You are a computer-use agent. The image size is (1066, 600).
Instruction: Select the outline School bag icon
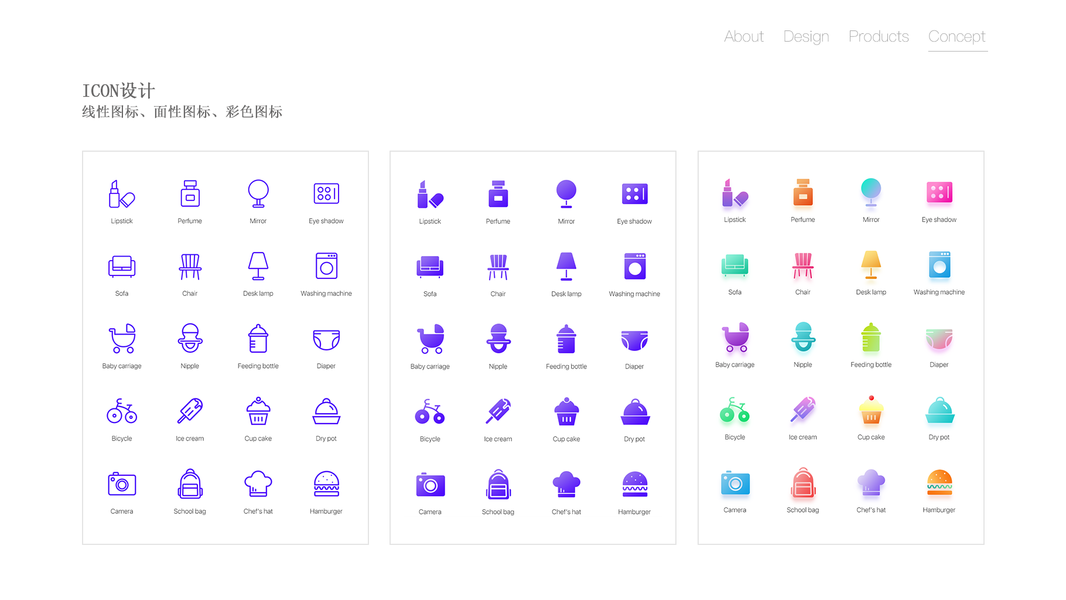(190, 484)
